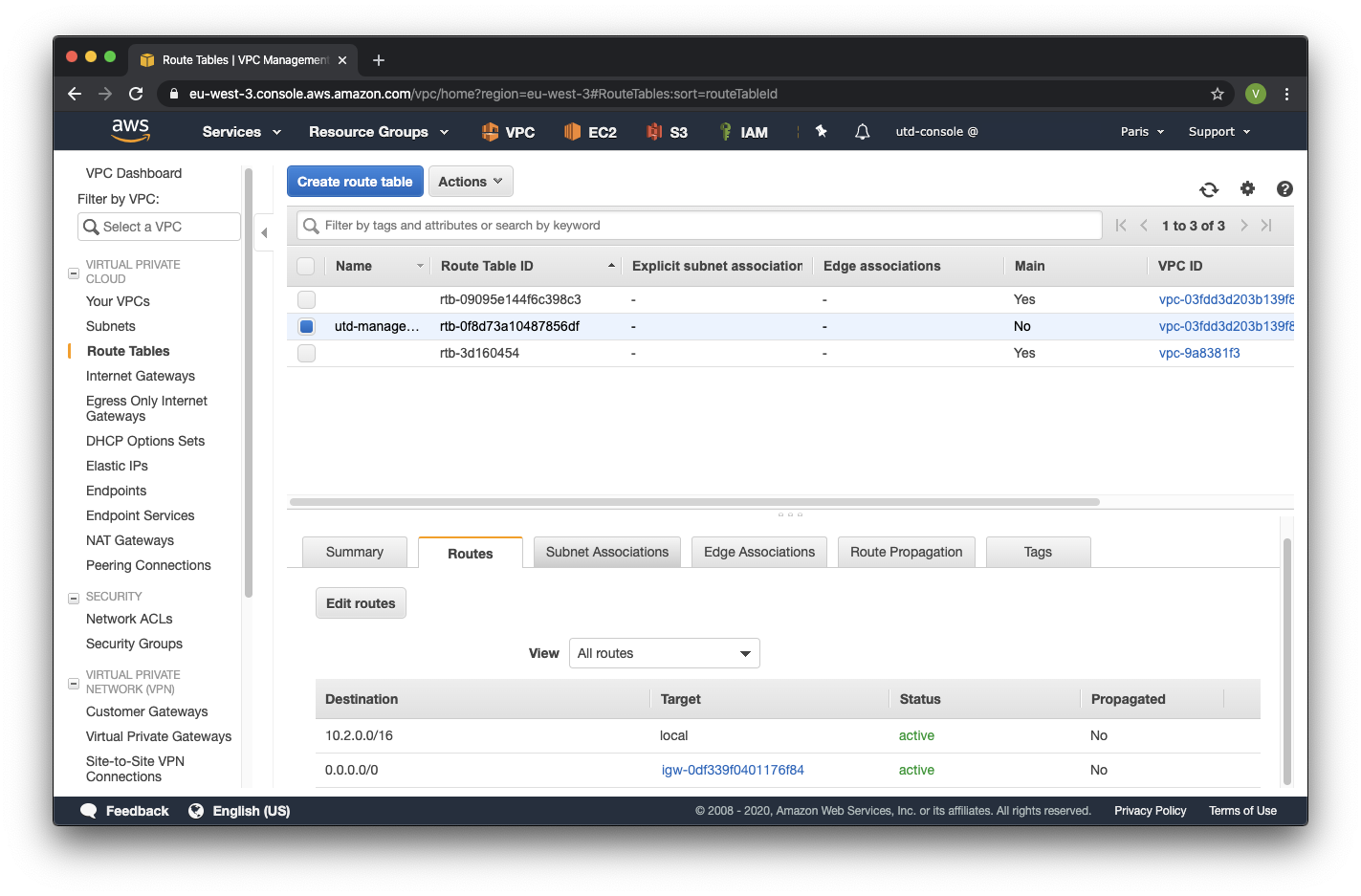This screenshot has height=896, width=1361.
Task: Switch to the Routes tab
Action: [x=471, y=553]
